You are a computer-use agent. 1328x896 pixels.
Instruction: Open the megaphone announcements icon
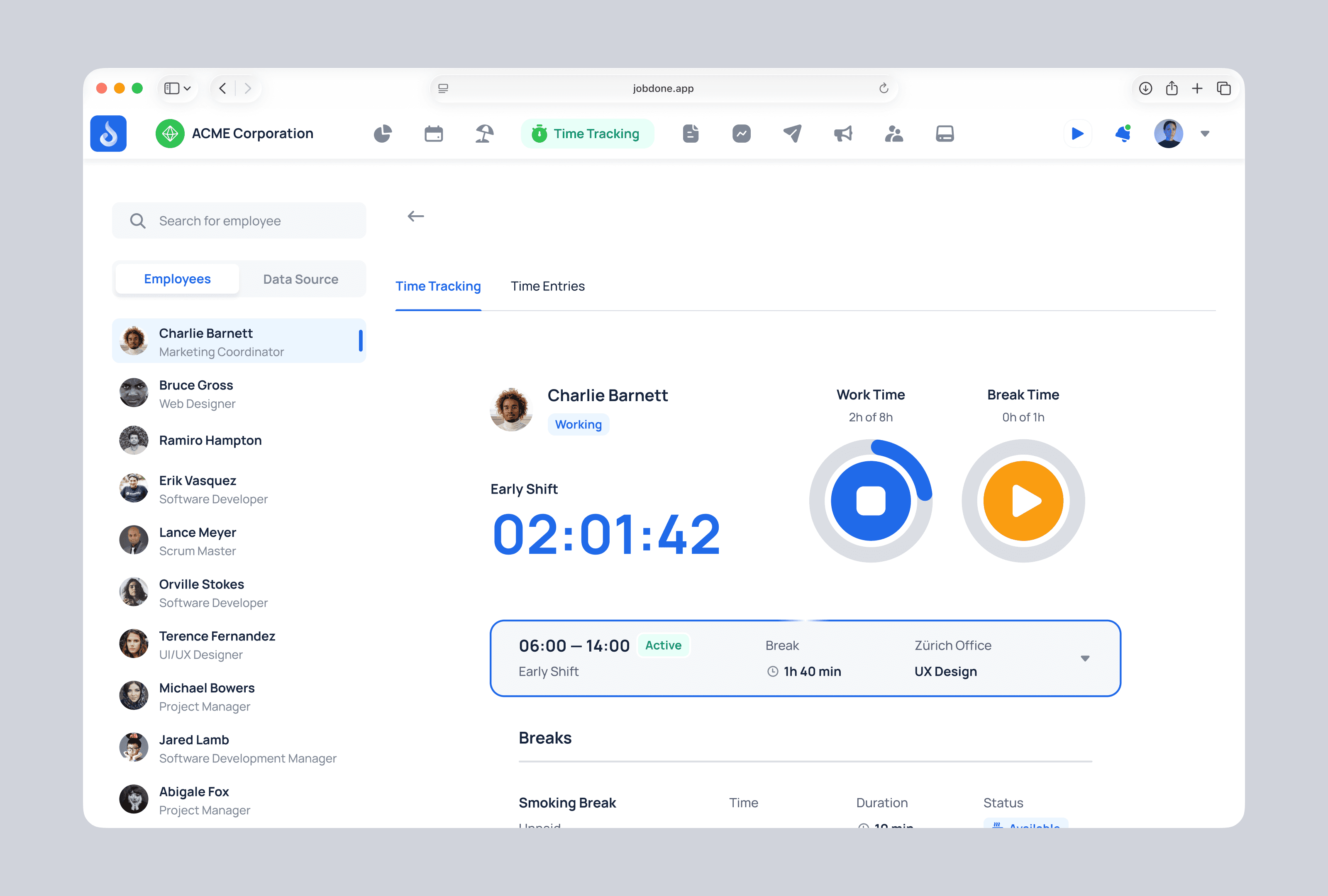coord(843,134)
